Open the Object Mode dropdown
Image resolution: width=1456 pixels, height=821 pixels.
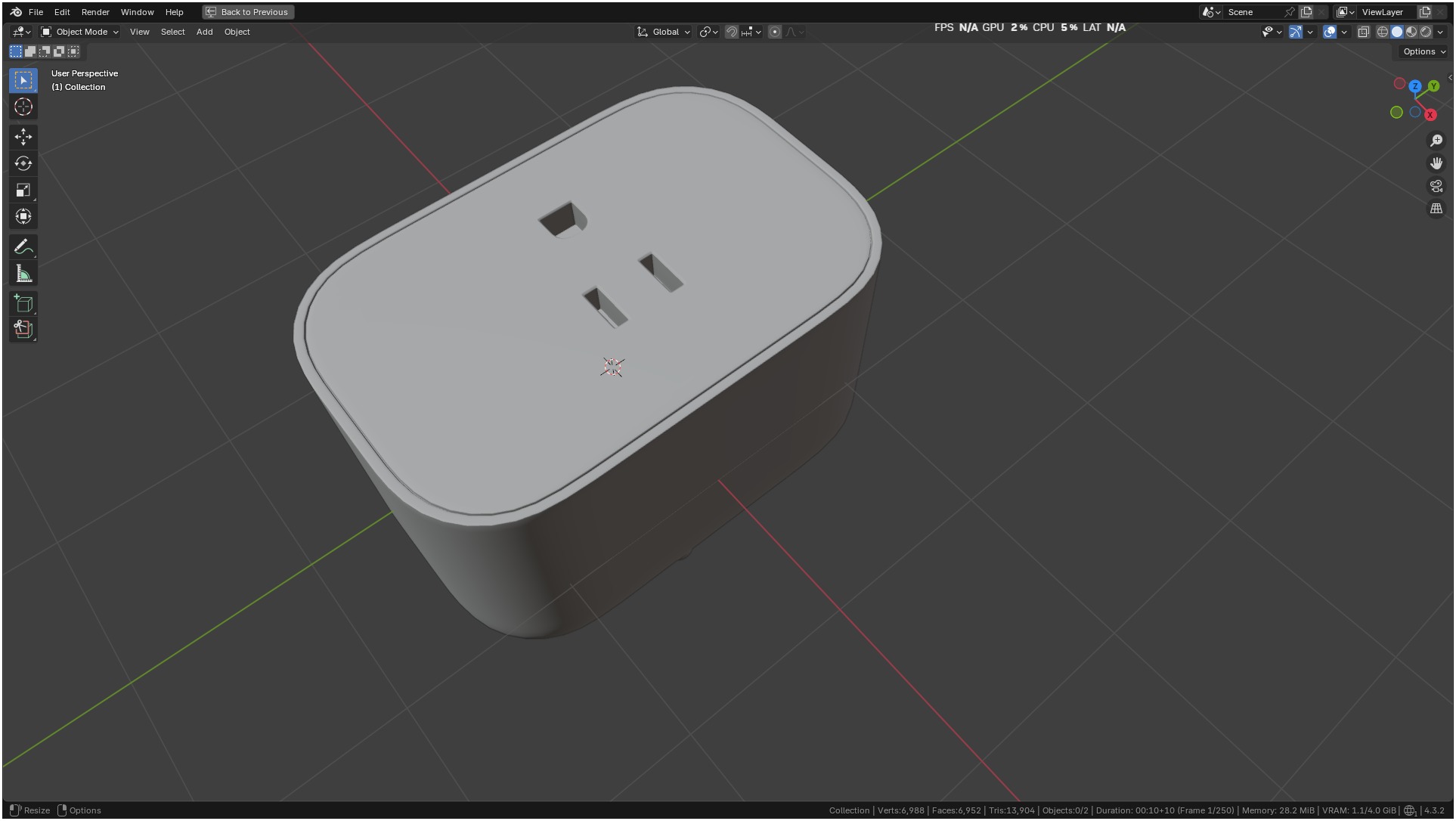tap(79, 32)
